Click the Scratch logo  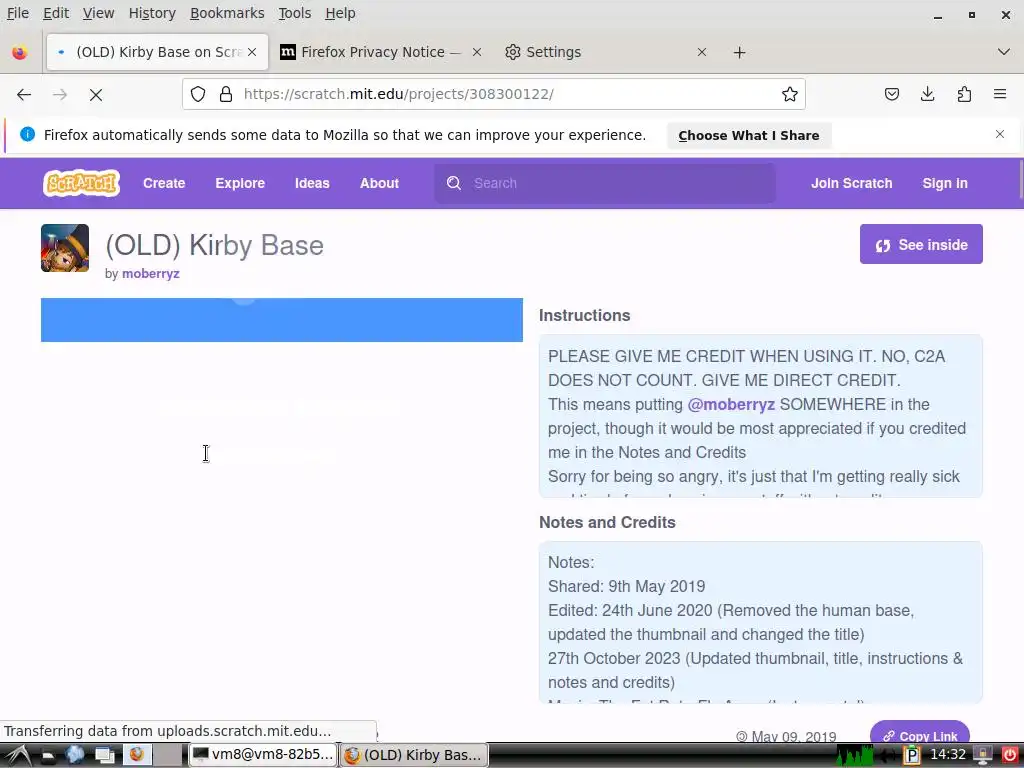tap(82, 183)
